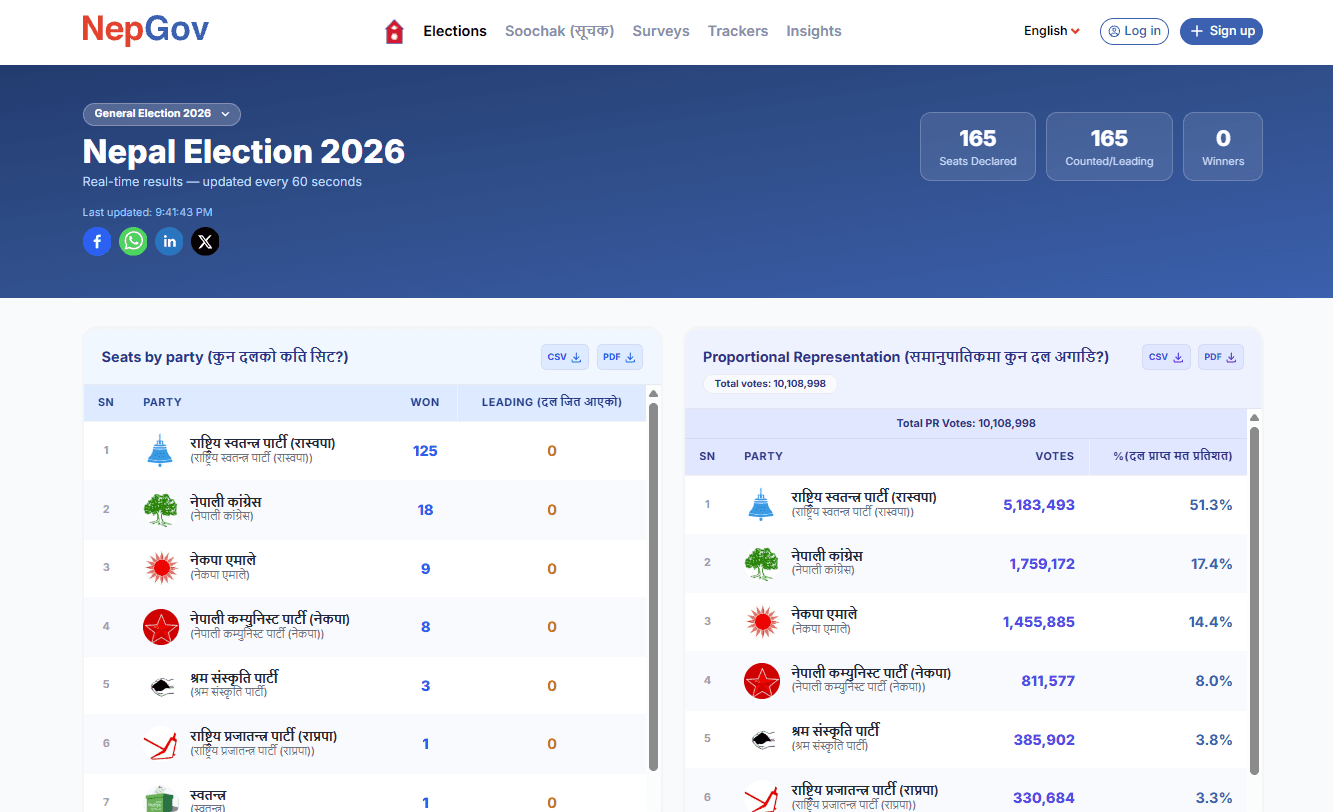
Task: Click the Proportional Representation table scrollbar
Action: (1254, 600)
